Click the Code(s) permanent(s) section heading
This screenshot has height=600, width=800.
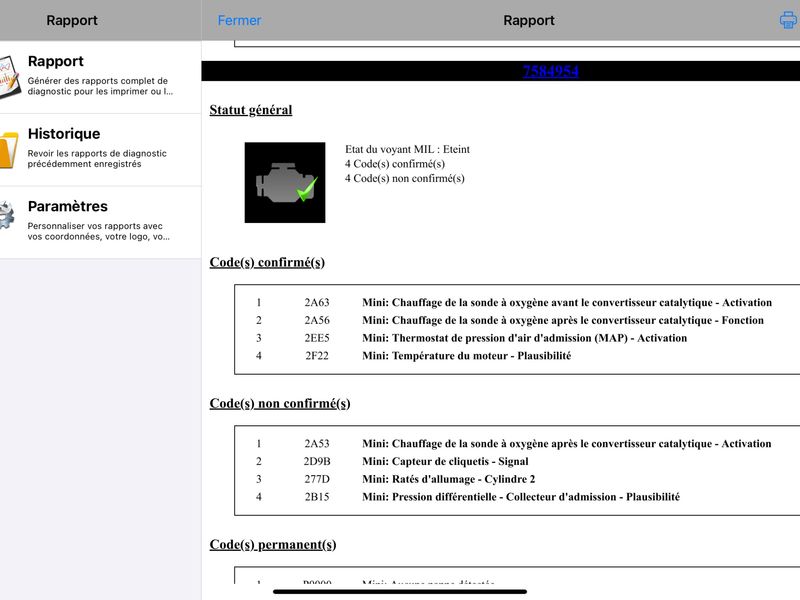(x=272, y=545)
